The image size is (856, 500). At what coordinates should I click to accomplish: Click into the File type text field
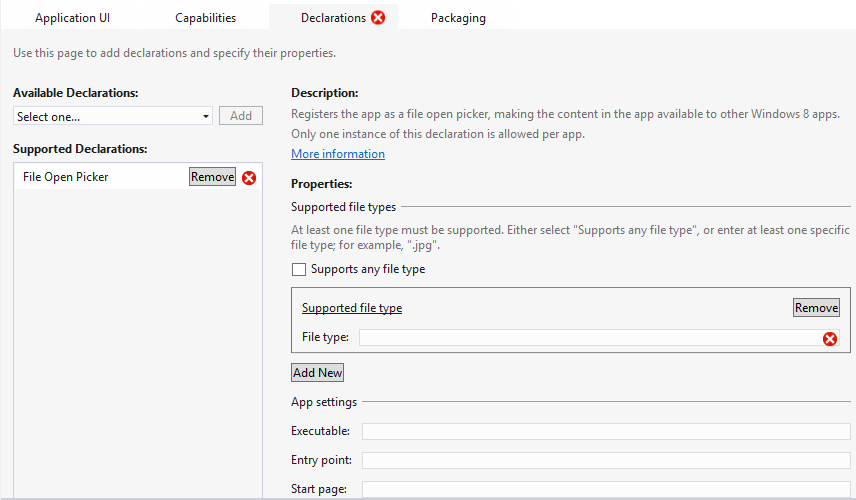tap(590, 338)
